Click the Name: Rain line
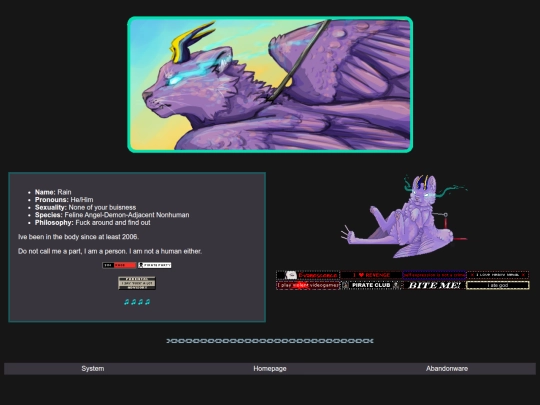The image size is (540, 405). 53,192
